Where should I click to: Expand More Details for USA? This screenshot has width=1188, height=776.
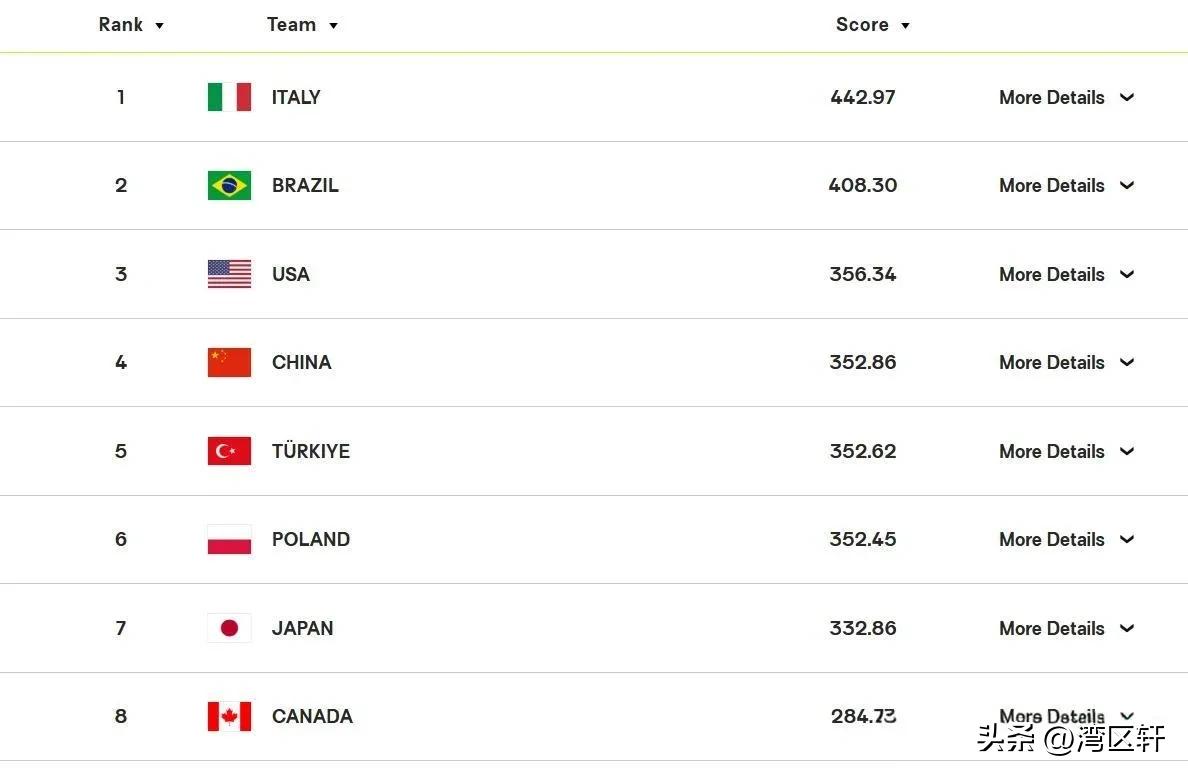point(1066,274)
